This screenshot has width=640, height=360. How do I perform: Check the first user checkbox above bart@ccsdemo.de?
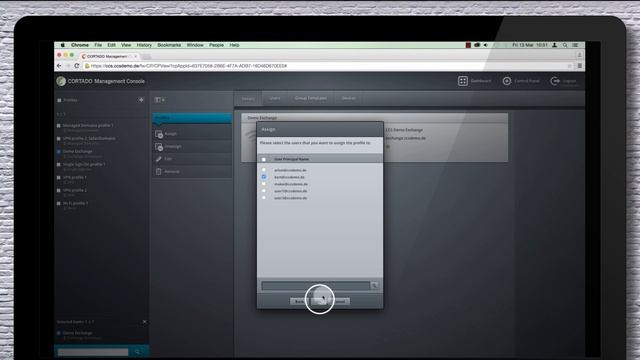coord(264,170)
